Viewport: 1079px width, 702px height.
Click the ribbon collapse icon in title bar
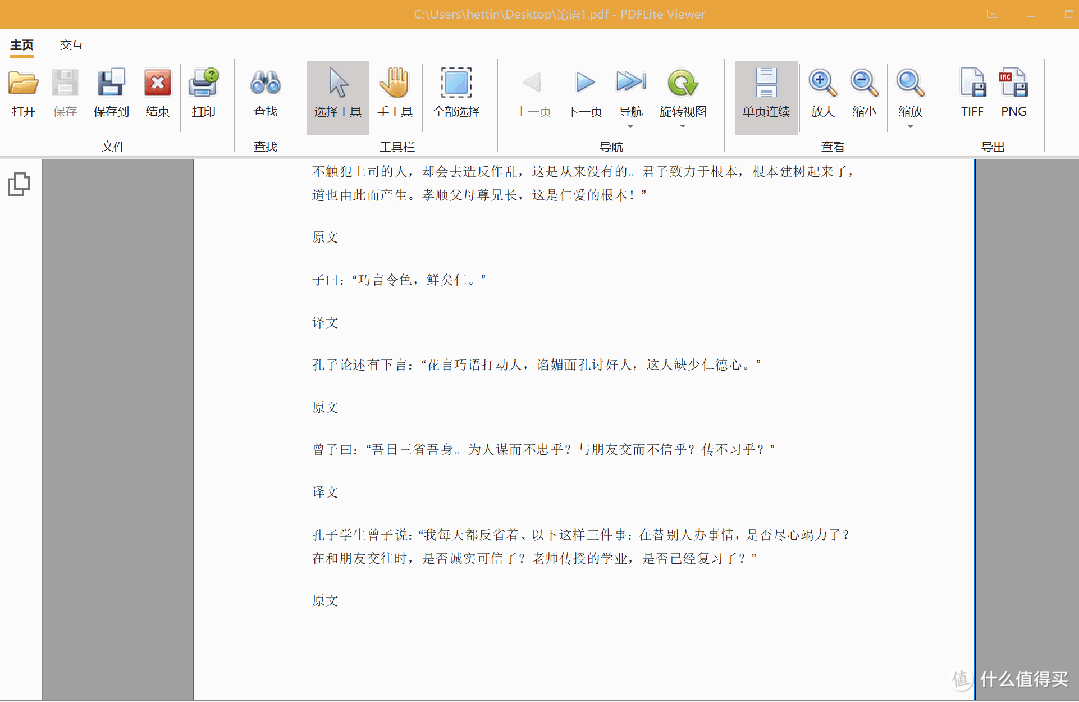point(992,14)
